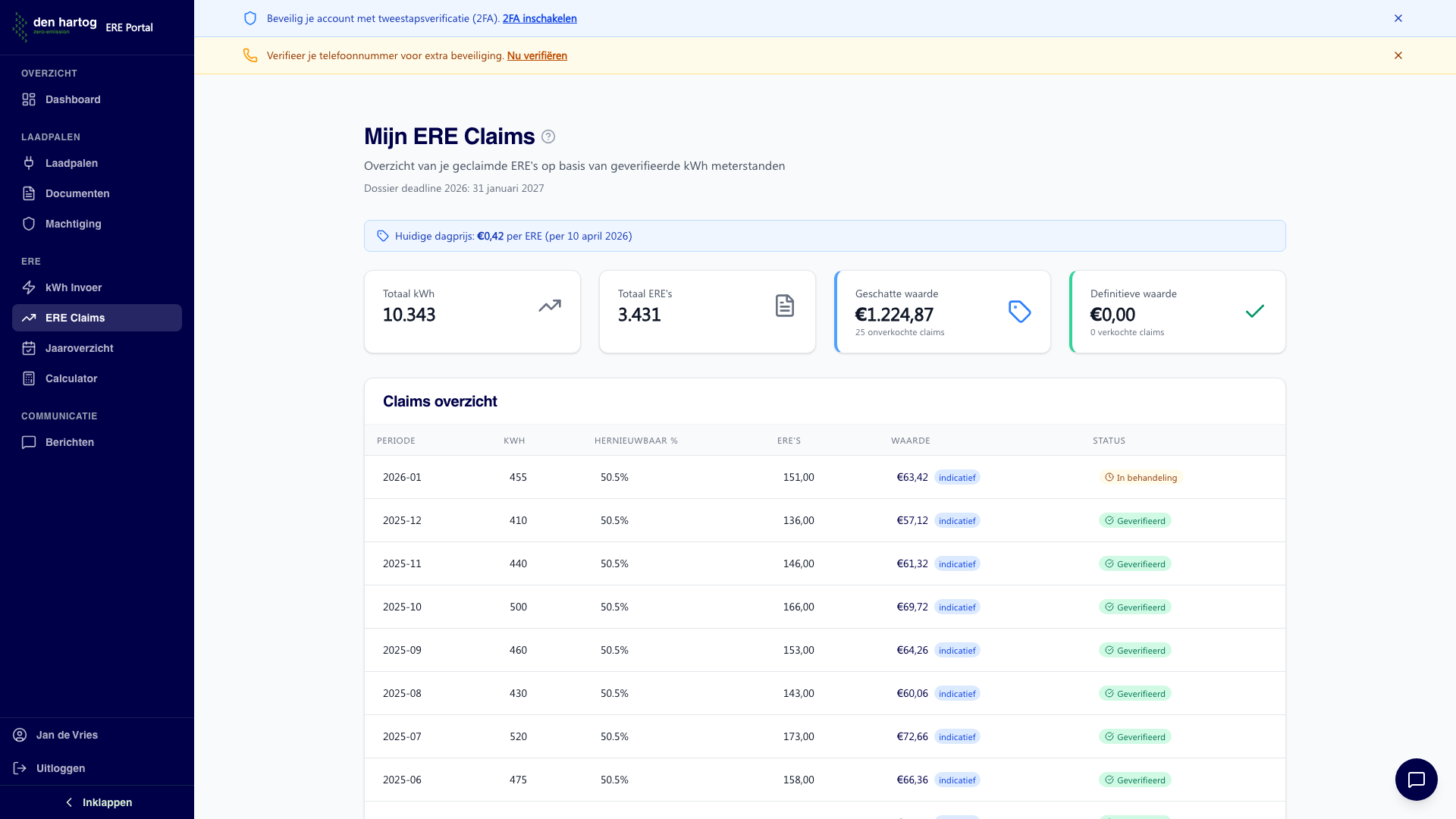Open the Calculator page
The width and height of the screenshot is (1456, 819).
(97, 378)
